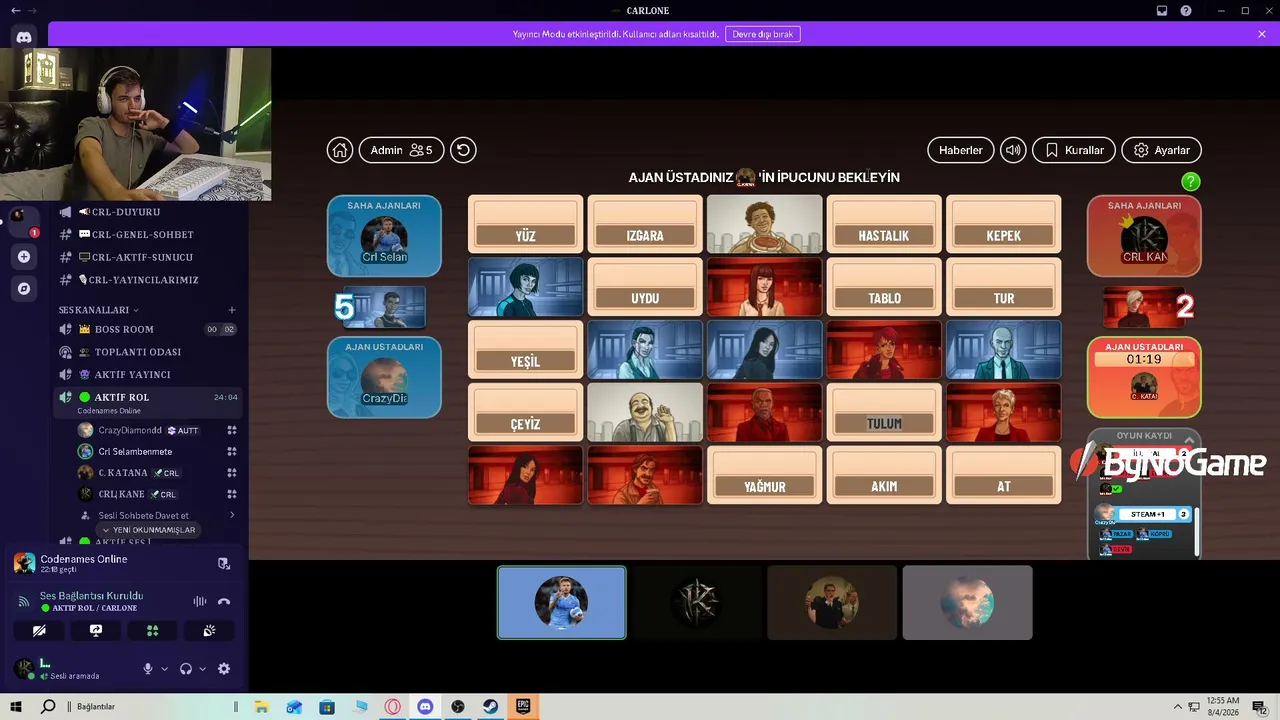The height and width of the screenshot is (720, 1280).
Task: Share your screen in Discord
Action: point(96,631)
